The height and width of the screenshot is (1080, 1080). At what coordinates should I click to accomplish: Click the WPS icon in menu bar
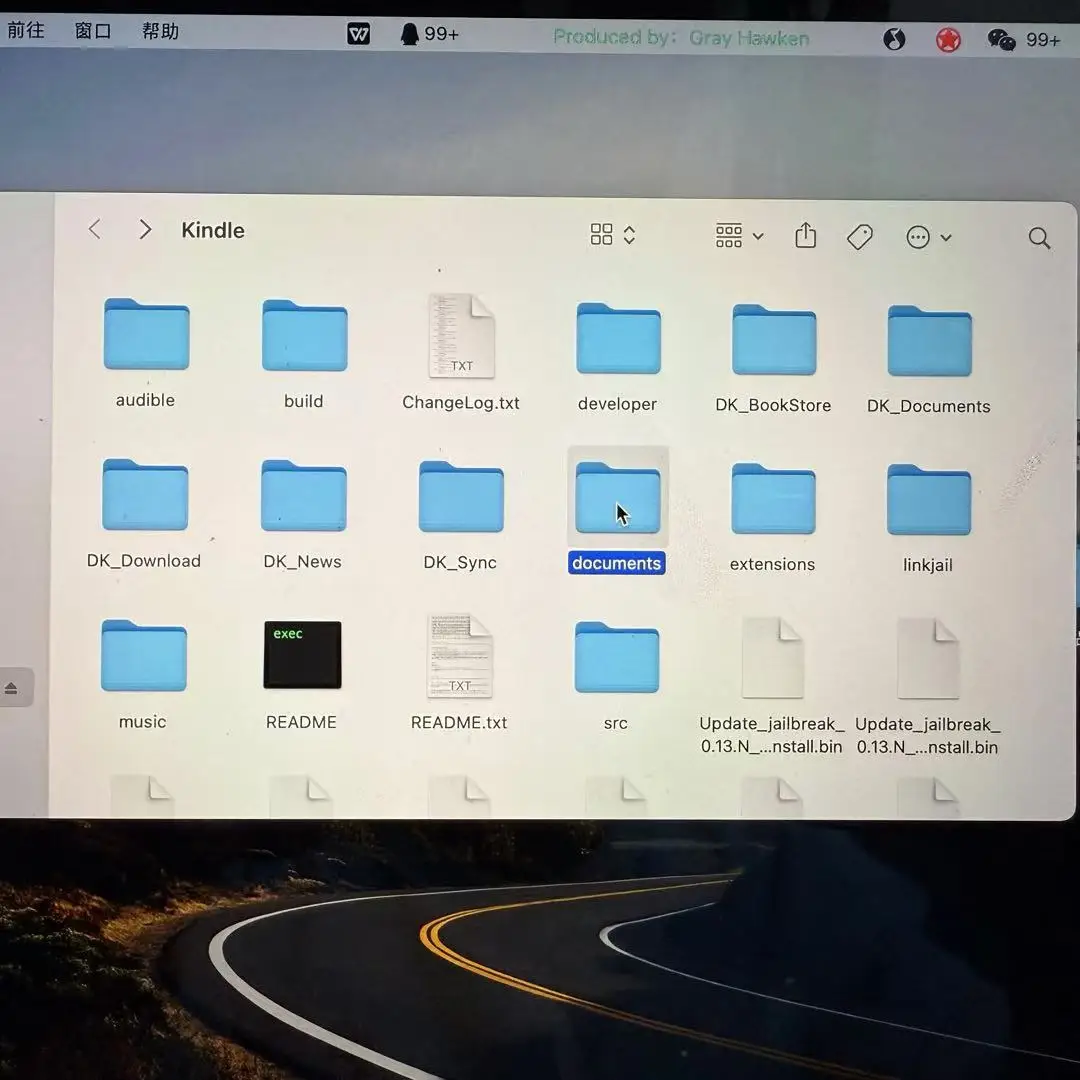click(358, 34)
